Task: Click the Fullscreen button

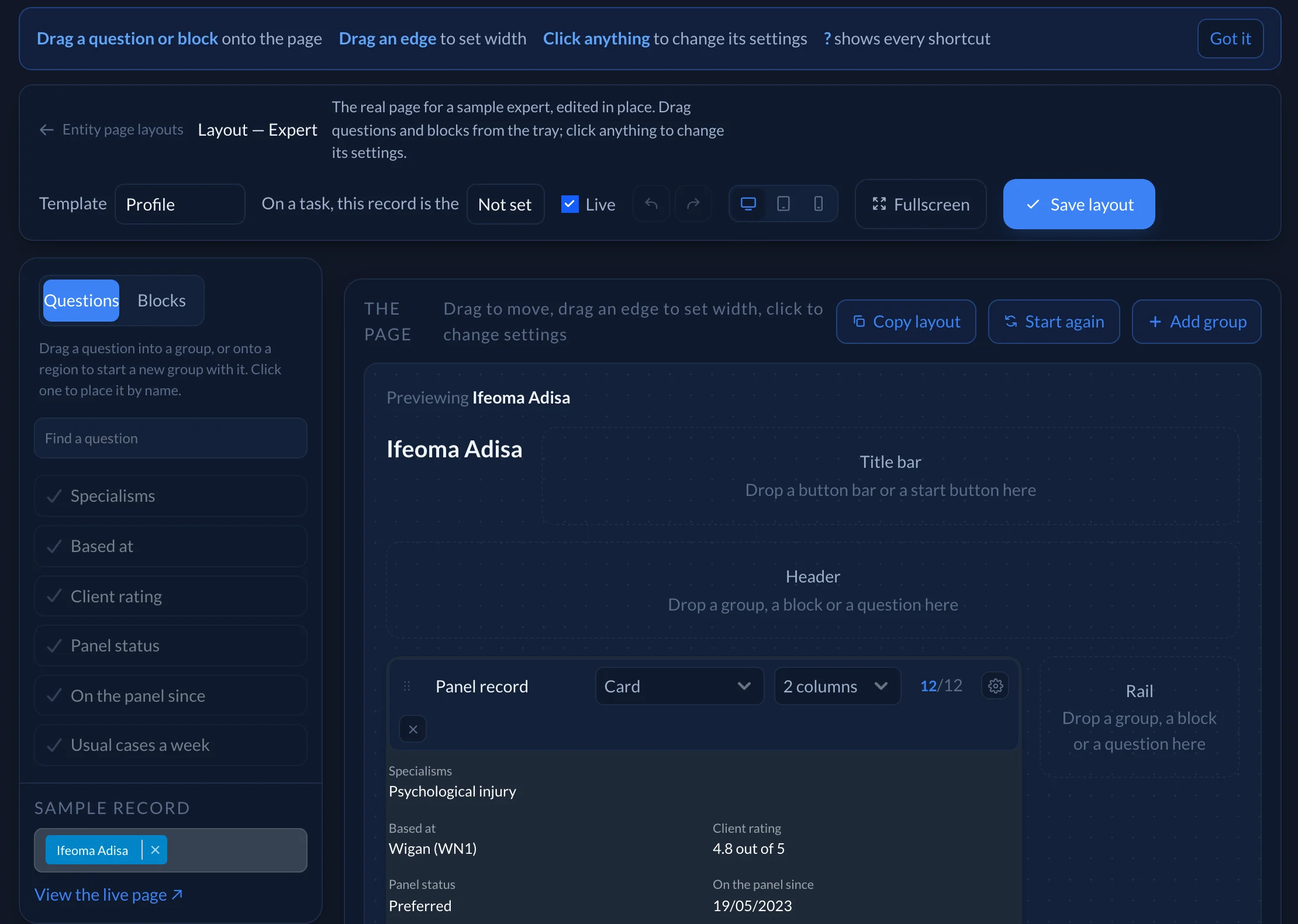Action: click(921, 204)
